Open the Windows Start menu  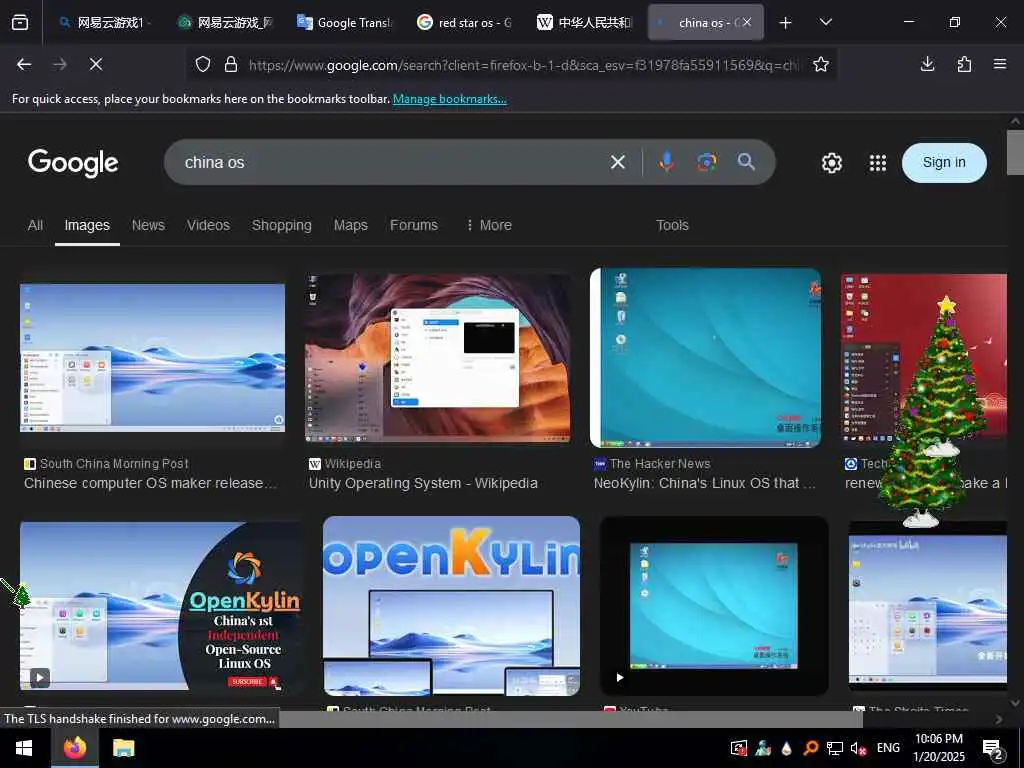click(24, 748)
